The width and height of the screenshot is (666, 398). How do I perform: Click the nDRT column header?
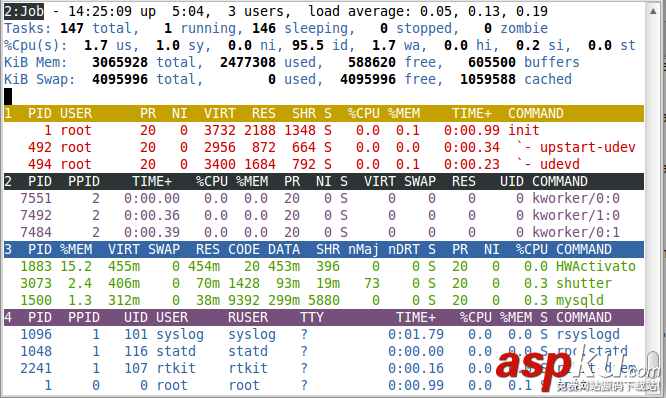(x=404, y=249)
